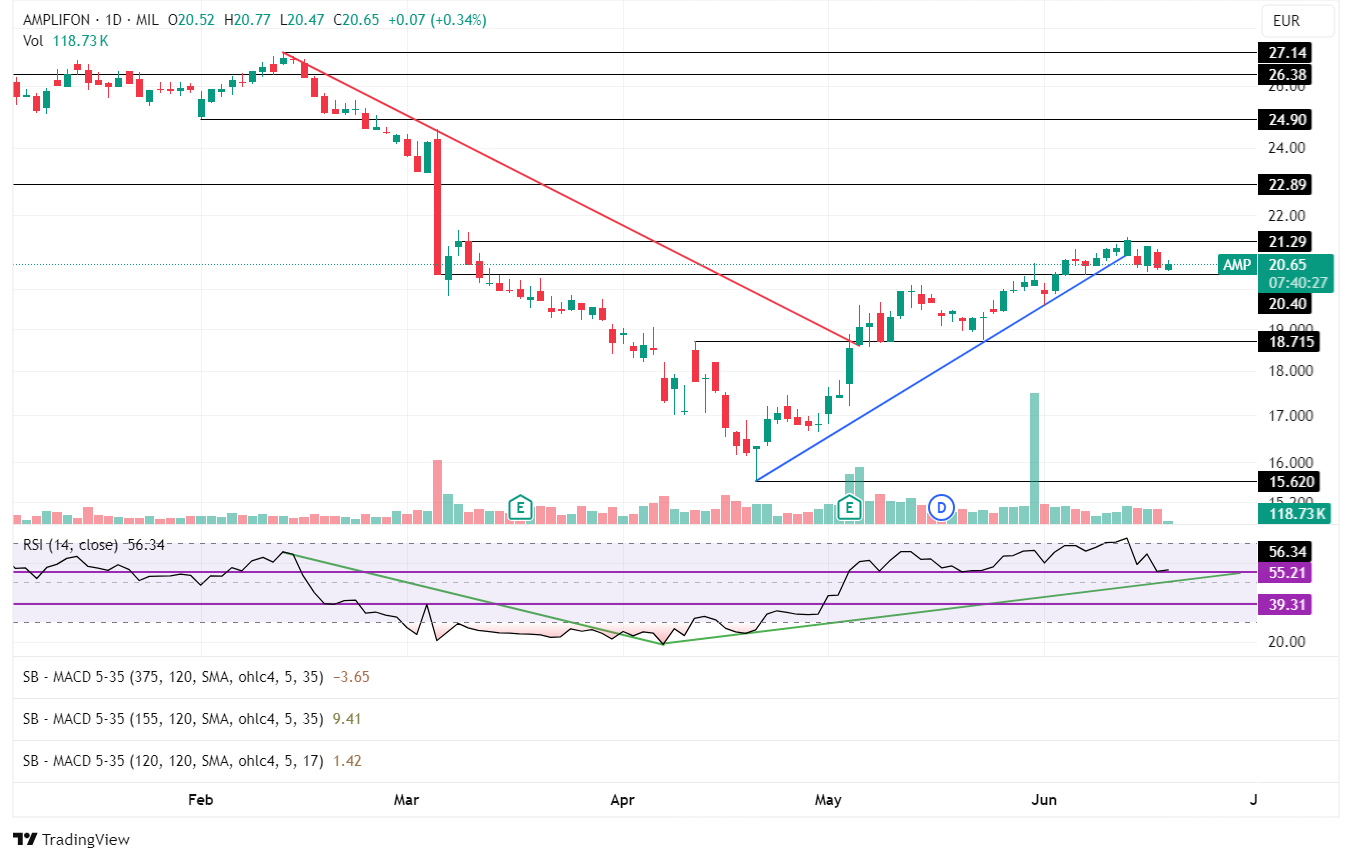Image resolution: width=1352 pixels, height=860 pixels.
Task: Click the RSI (14, close) indicator legend
Action: [94, 546]
